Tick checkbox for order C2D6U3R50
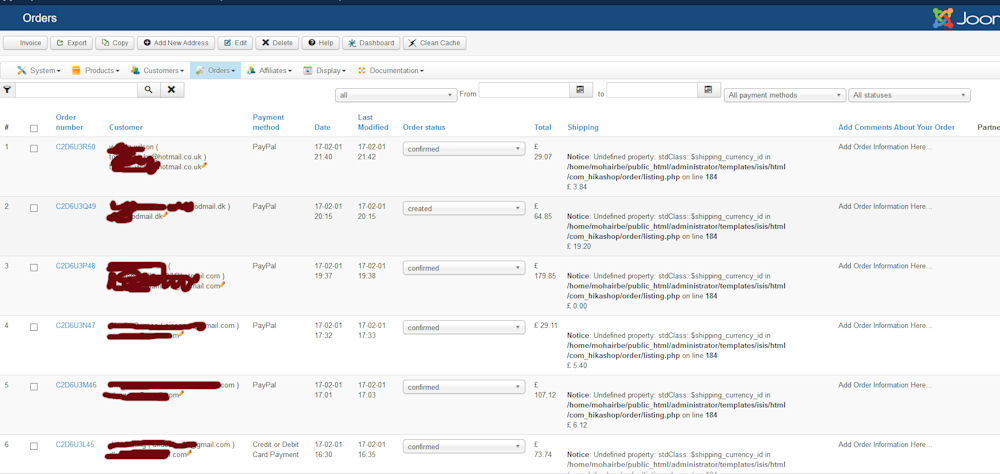The height and width of the screenshot is (474, 1000). (34, 148)
